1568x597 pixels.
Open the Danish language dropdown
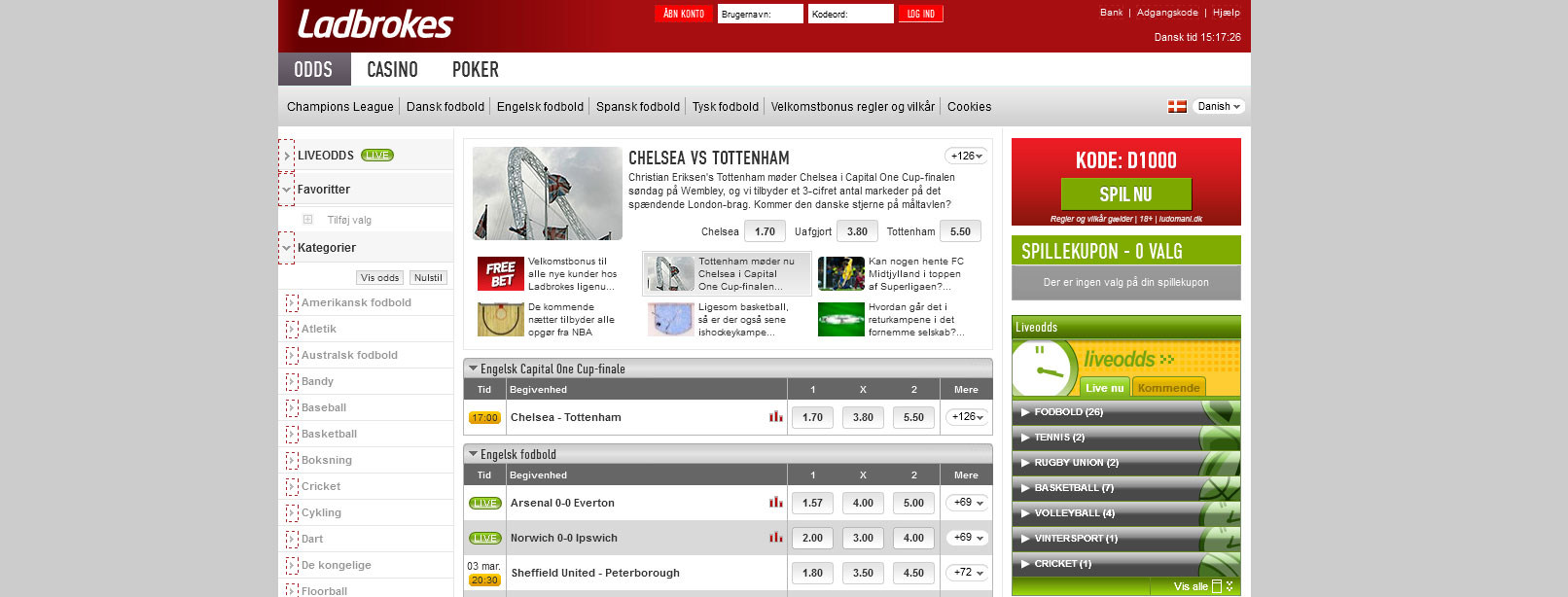pos(1219,107)
